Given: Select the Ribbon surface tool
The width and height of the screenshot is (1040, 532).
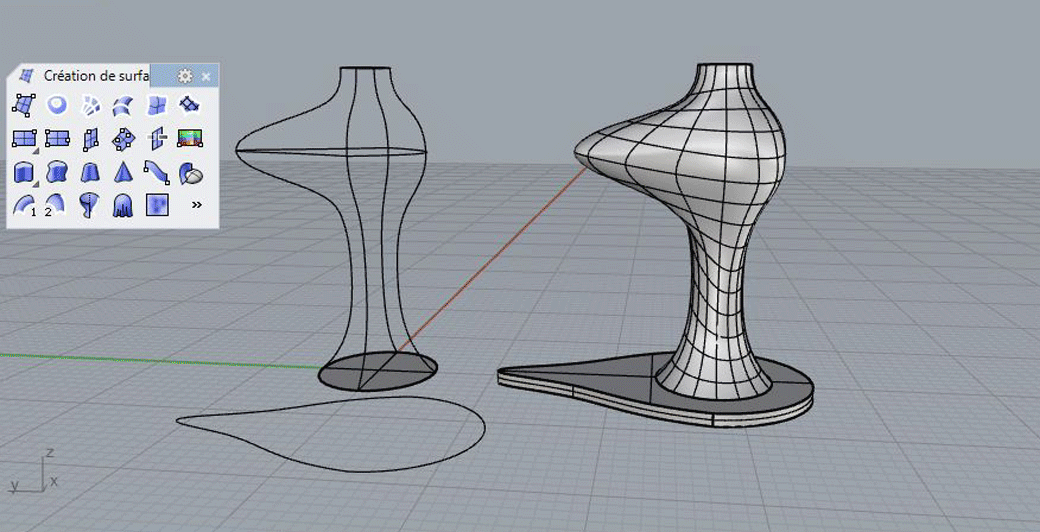Looking at the screenshot, I should pyautogui.click(x=157, y=173).
